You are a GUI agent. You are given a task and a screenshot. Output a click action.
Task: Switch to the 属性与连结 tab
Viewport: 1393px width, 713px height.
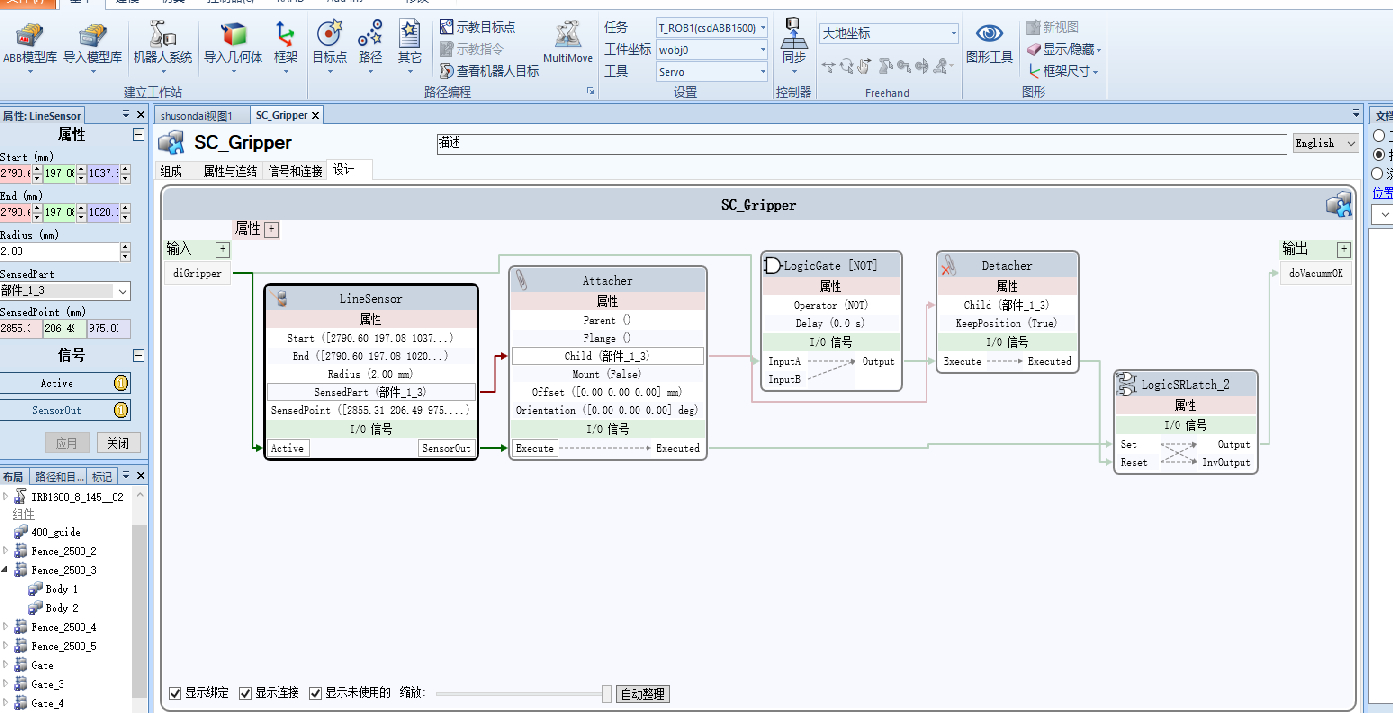230,171
